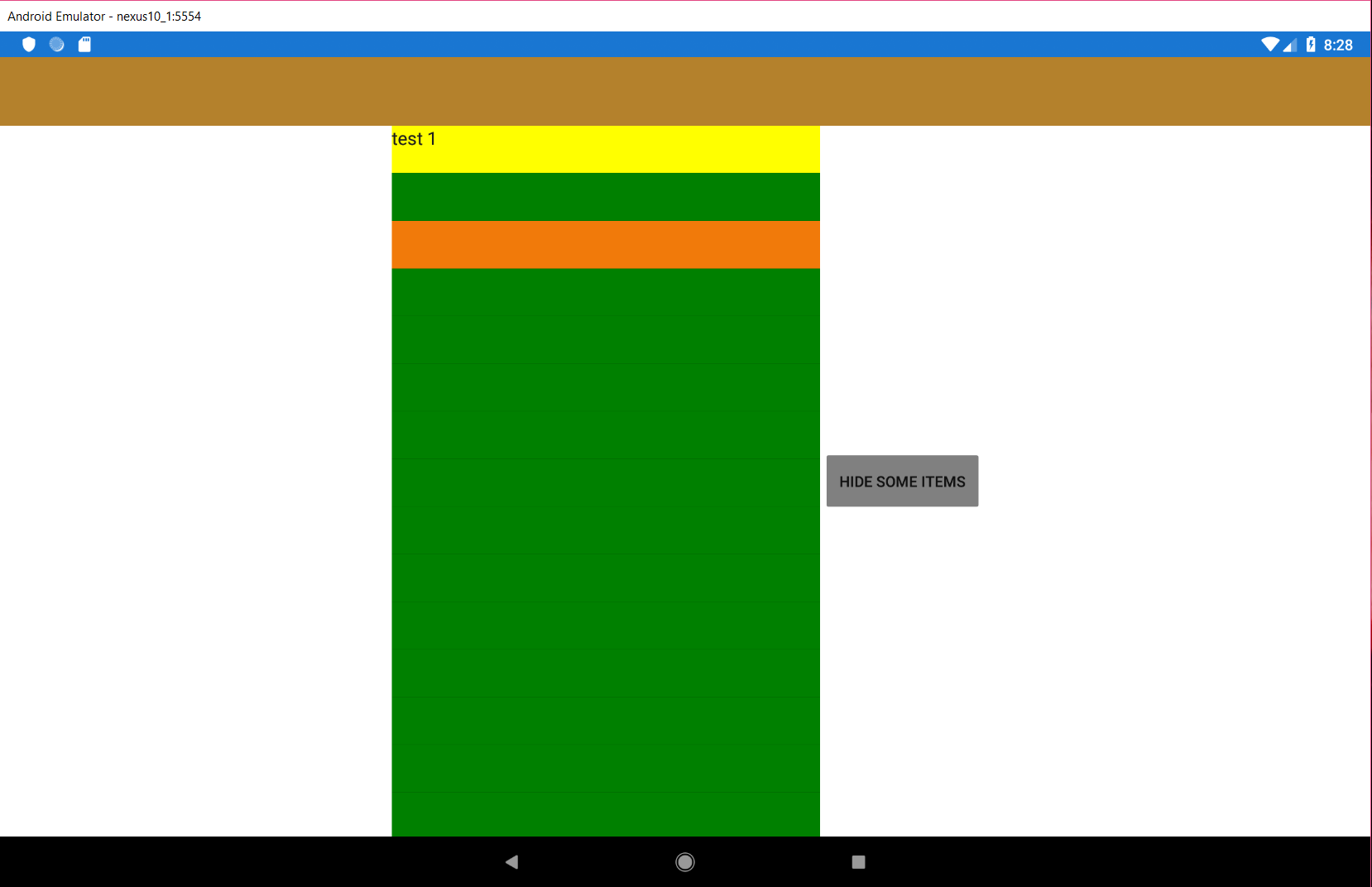Viewport: 1372px width, 887px height.
Task: Click the spinning sync icon in status bar
Action: click(x=56, y=44)
